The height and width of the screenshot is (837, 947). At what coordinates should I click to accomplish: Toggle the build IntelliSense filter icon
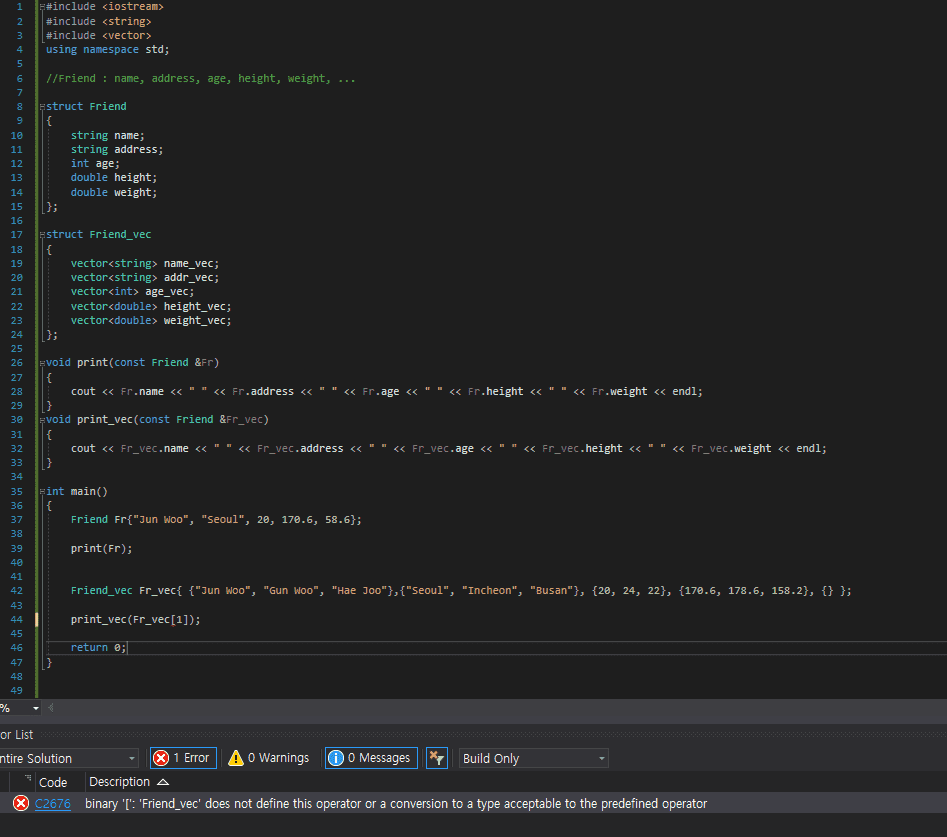click(x=436, y=758)
